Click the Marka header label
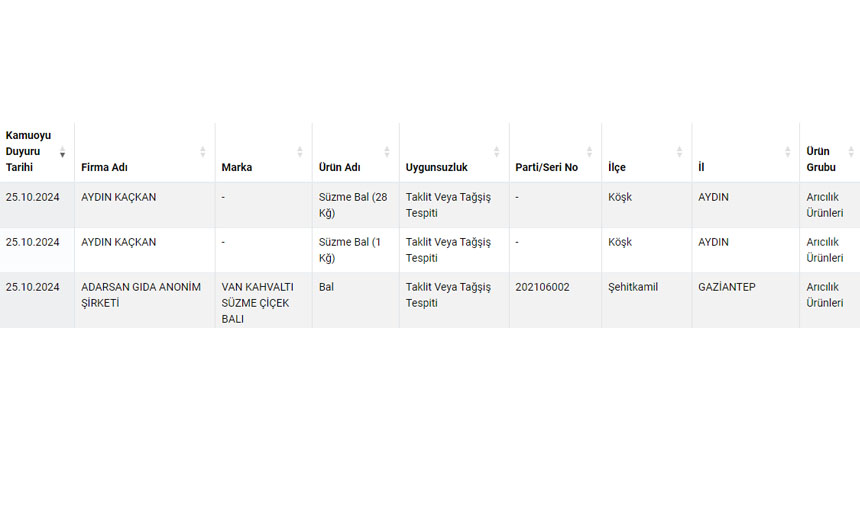The width and height of the screenshot is (860, 505). pyautogui.click(x=237, y=167)
